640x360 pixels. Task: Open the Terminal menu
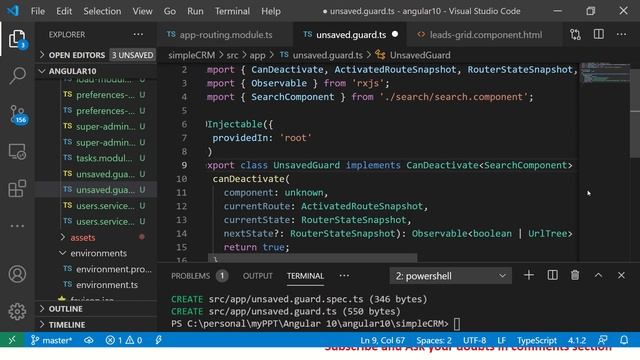(232, 11)
